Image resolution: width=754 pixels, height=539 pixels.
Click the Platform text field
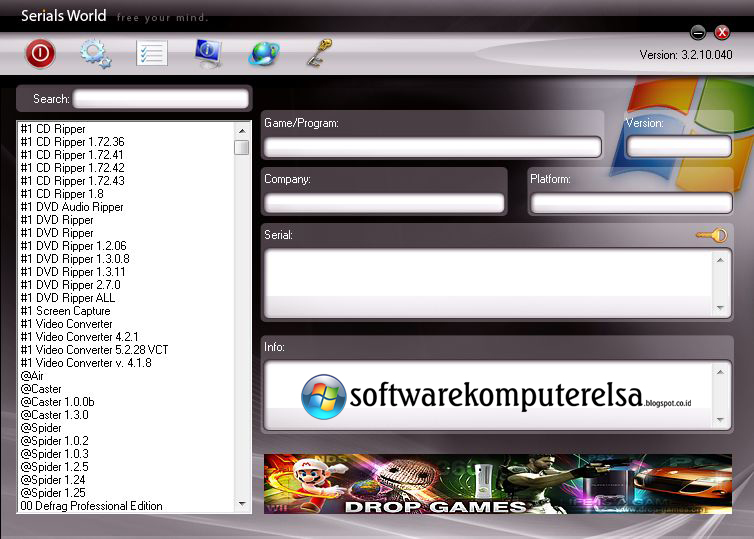[x=631, y=203]
